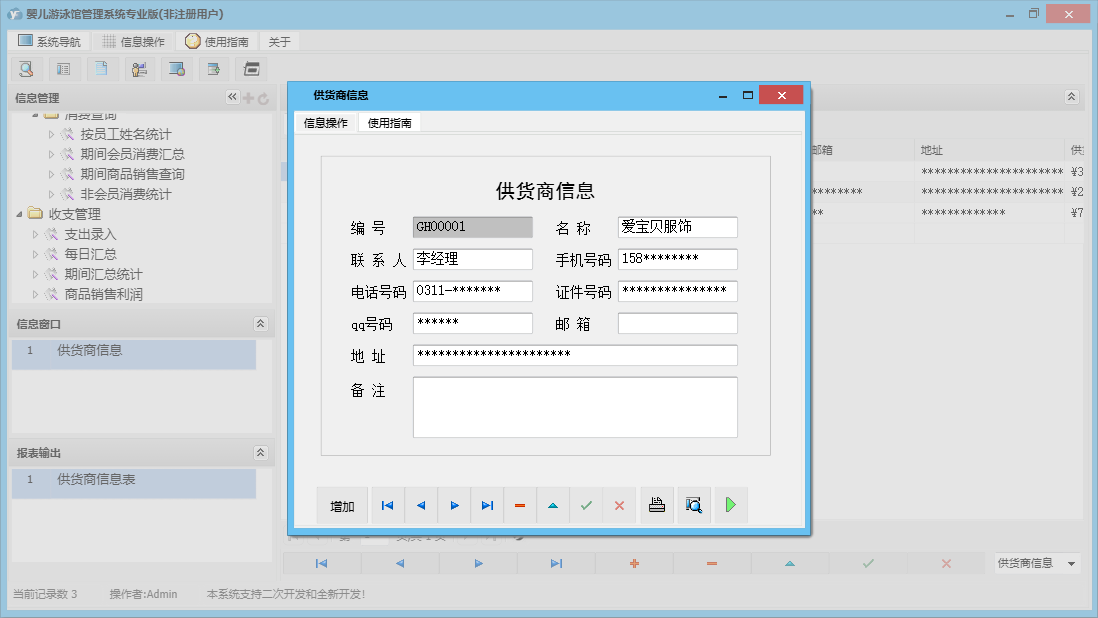Jump to the last record in supplier dialog
The width and height of the screenshot is (1098, 618).
pyautogui.click(x=487, y=506)
